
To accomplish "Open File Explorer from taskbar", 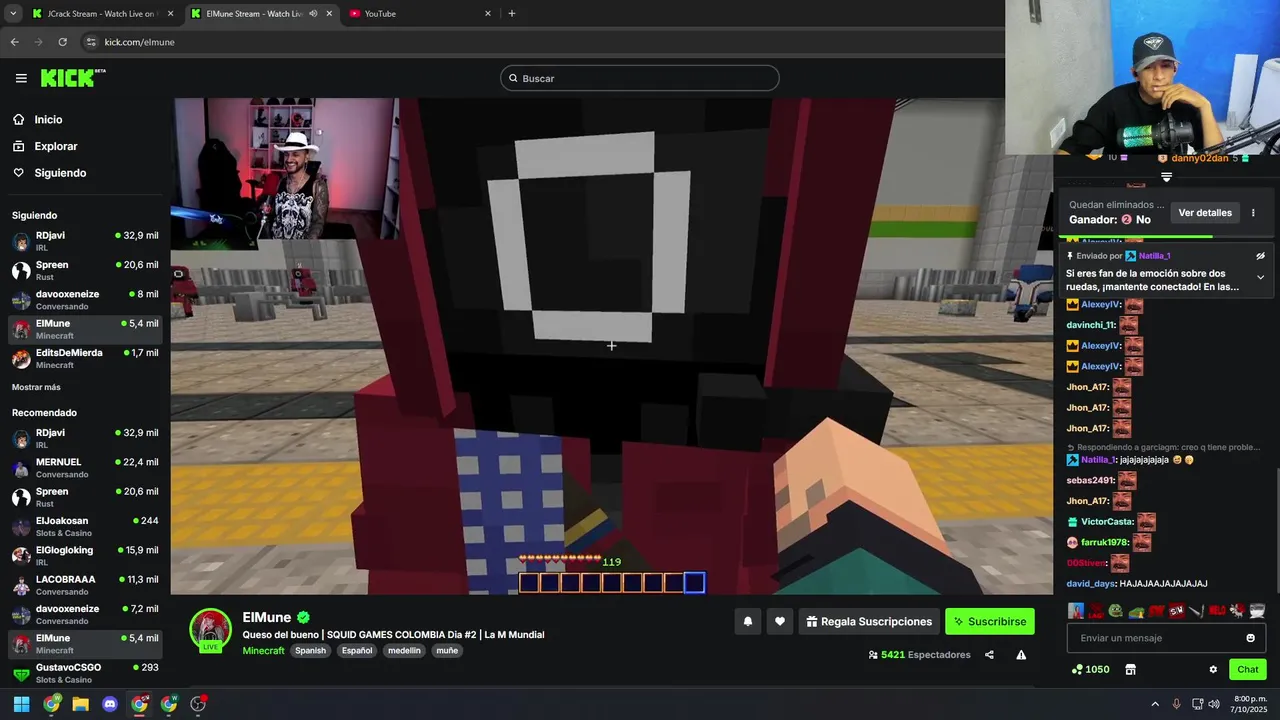I will pos(80,704).
